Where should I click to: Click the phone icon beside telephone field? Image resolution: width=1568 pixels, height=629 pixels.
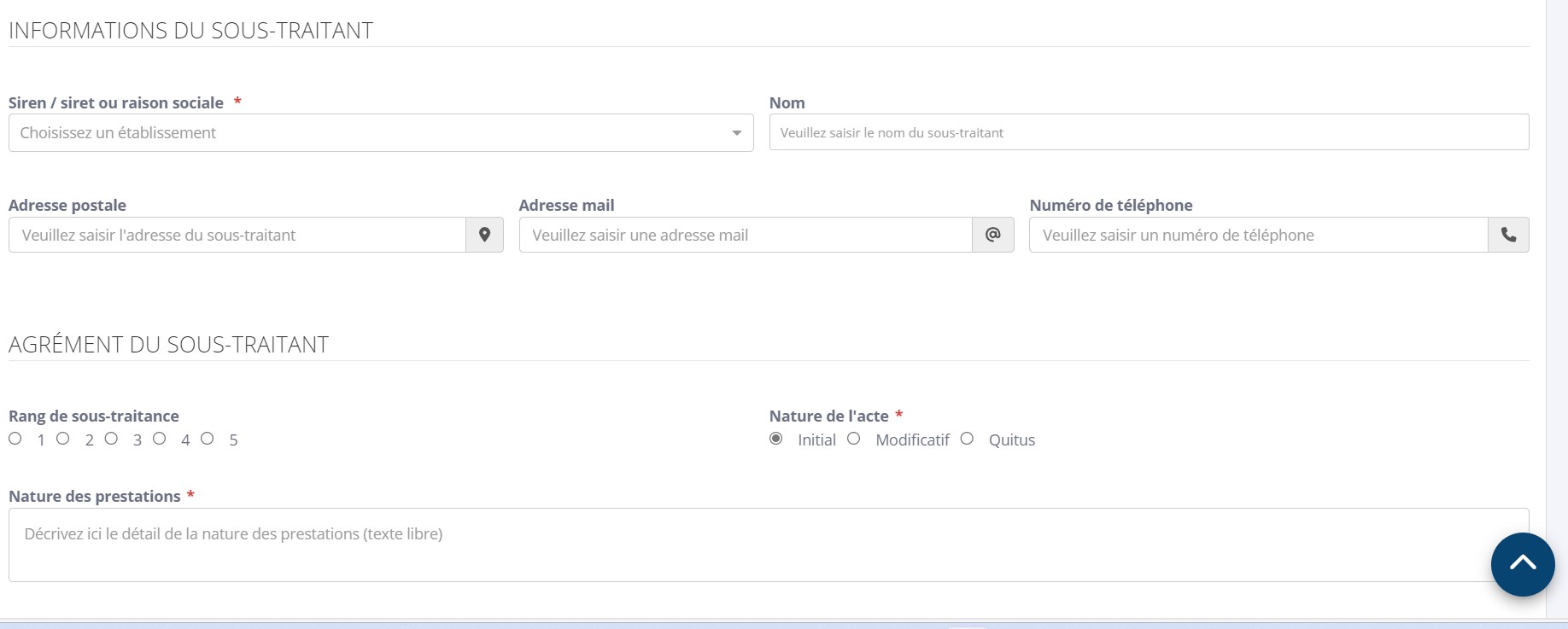[x=1508, y=235]
